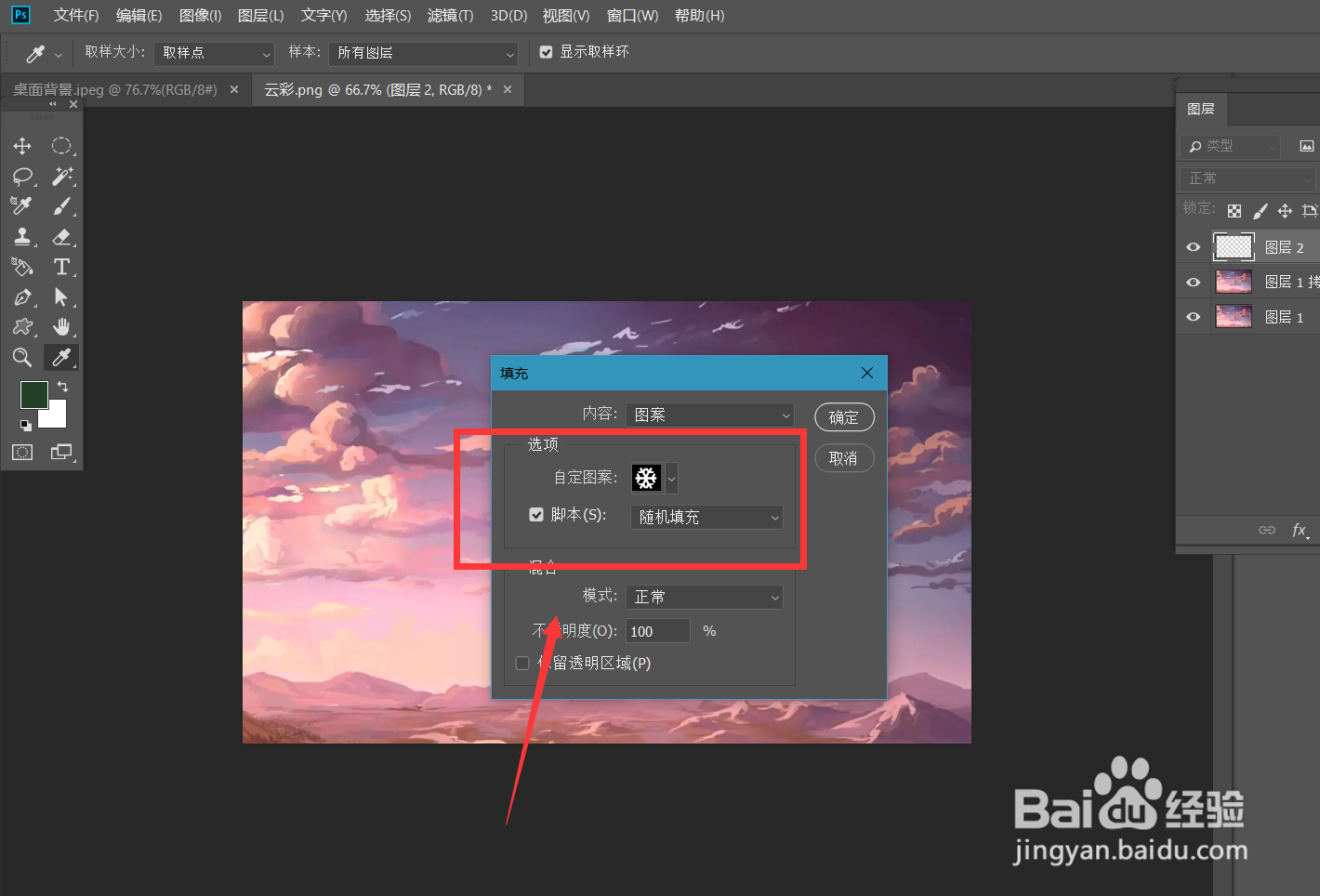Select the Move tool
The image size is (1320, 896).
point(22,146)
